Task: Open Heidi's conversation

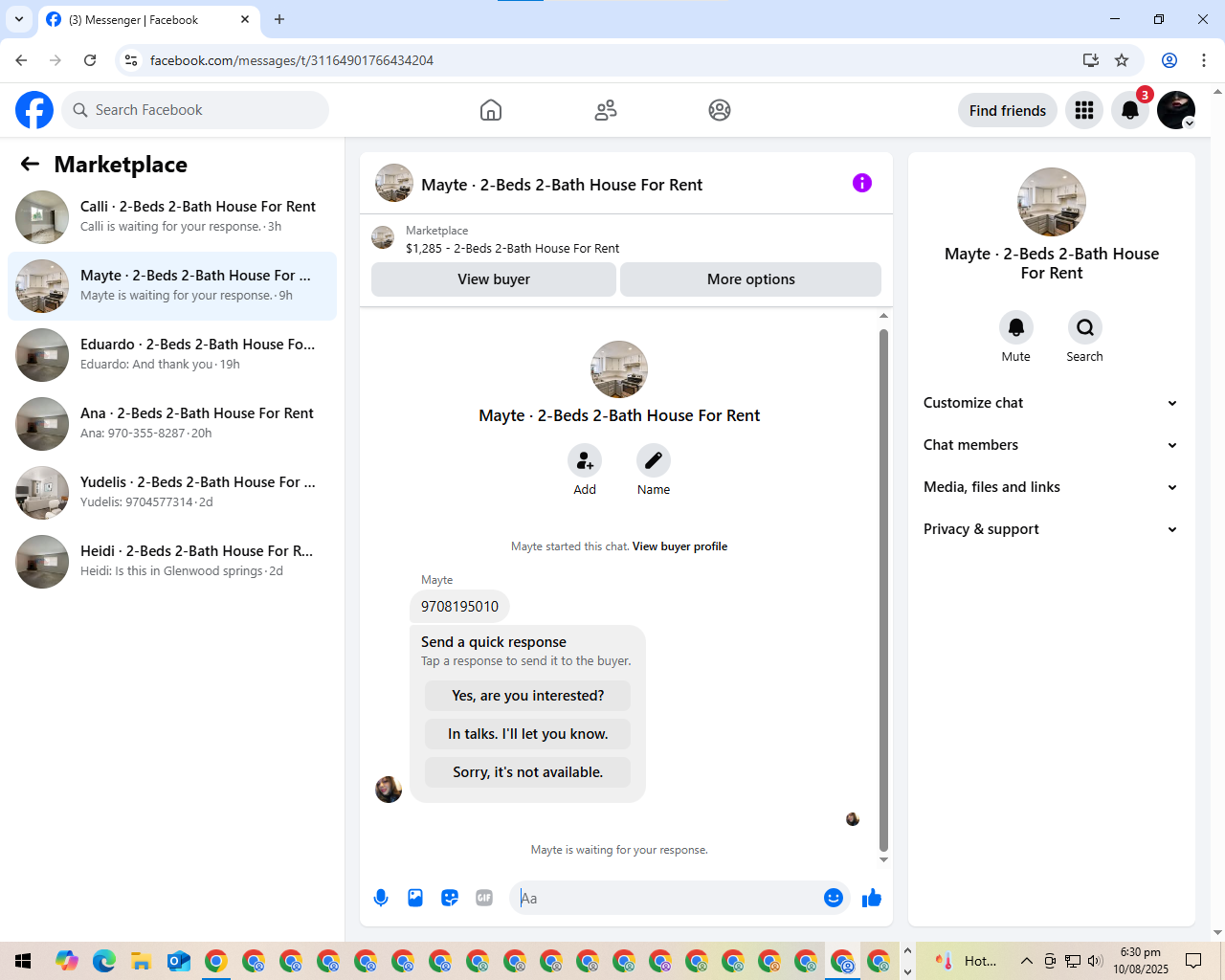Action: click(x=172, y=562)
